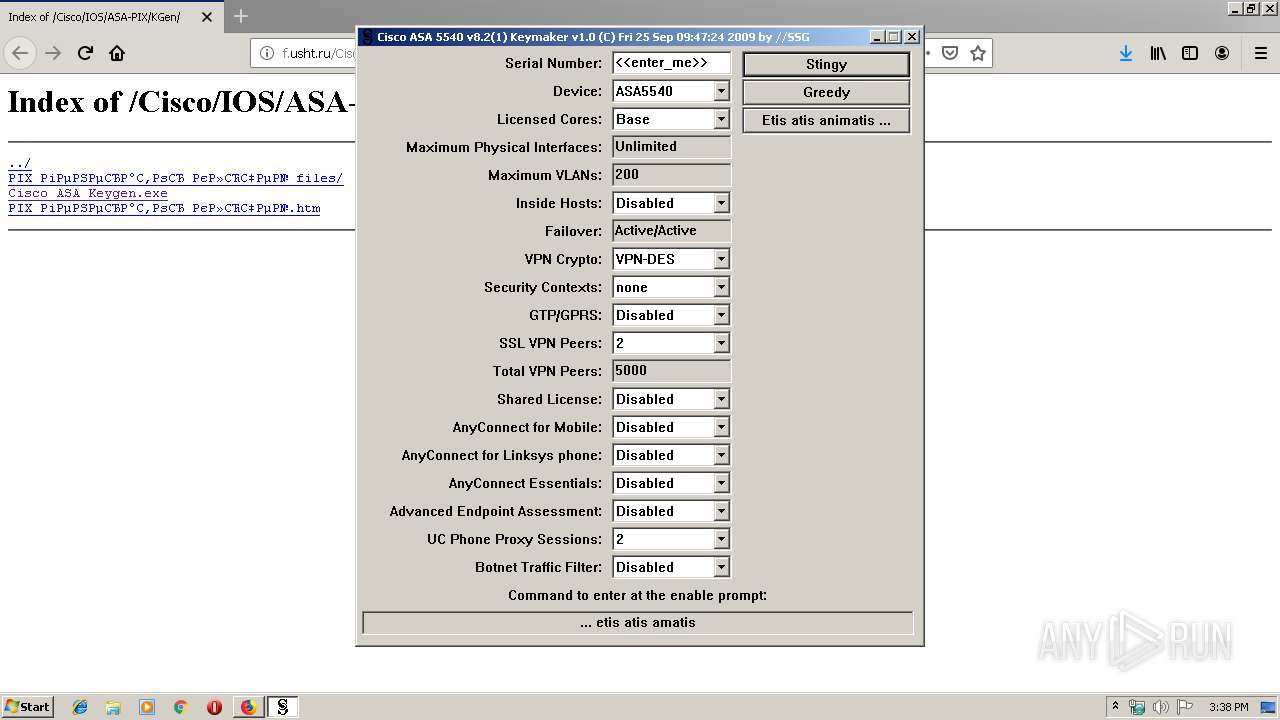Image resolution: width=1280 pixels, height=720 pixels.
Task: Open the VPN Crypto dropdown
Action: tap(721, 259)
